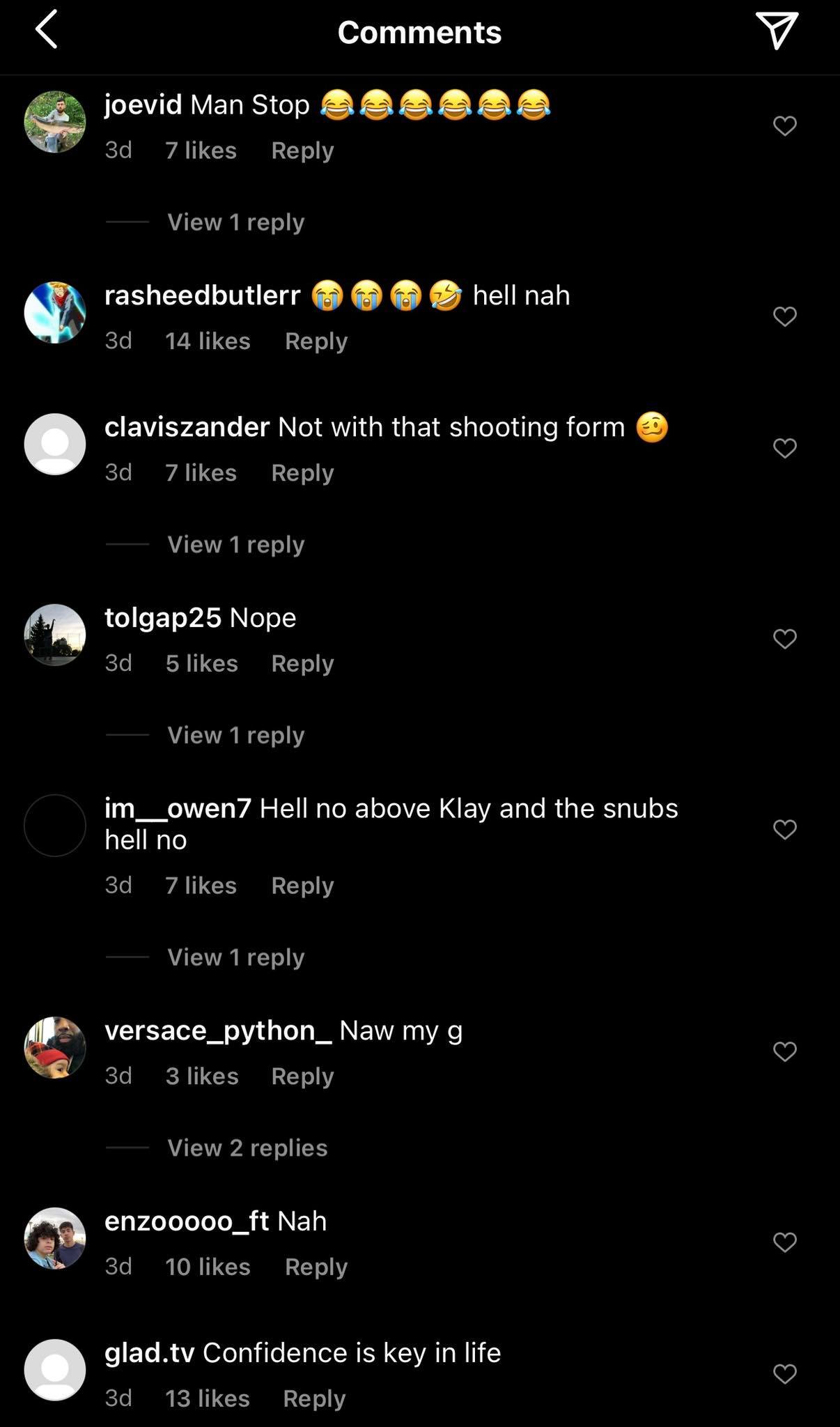Expand the reply under claviszander's comment
This screenshot has width=840, height=1427.
tap(235, 544)
